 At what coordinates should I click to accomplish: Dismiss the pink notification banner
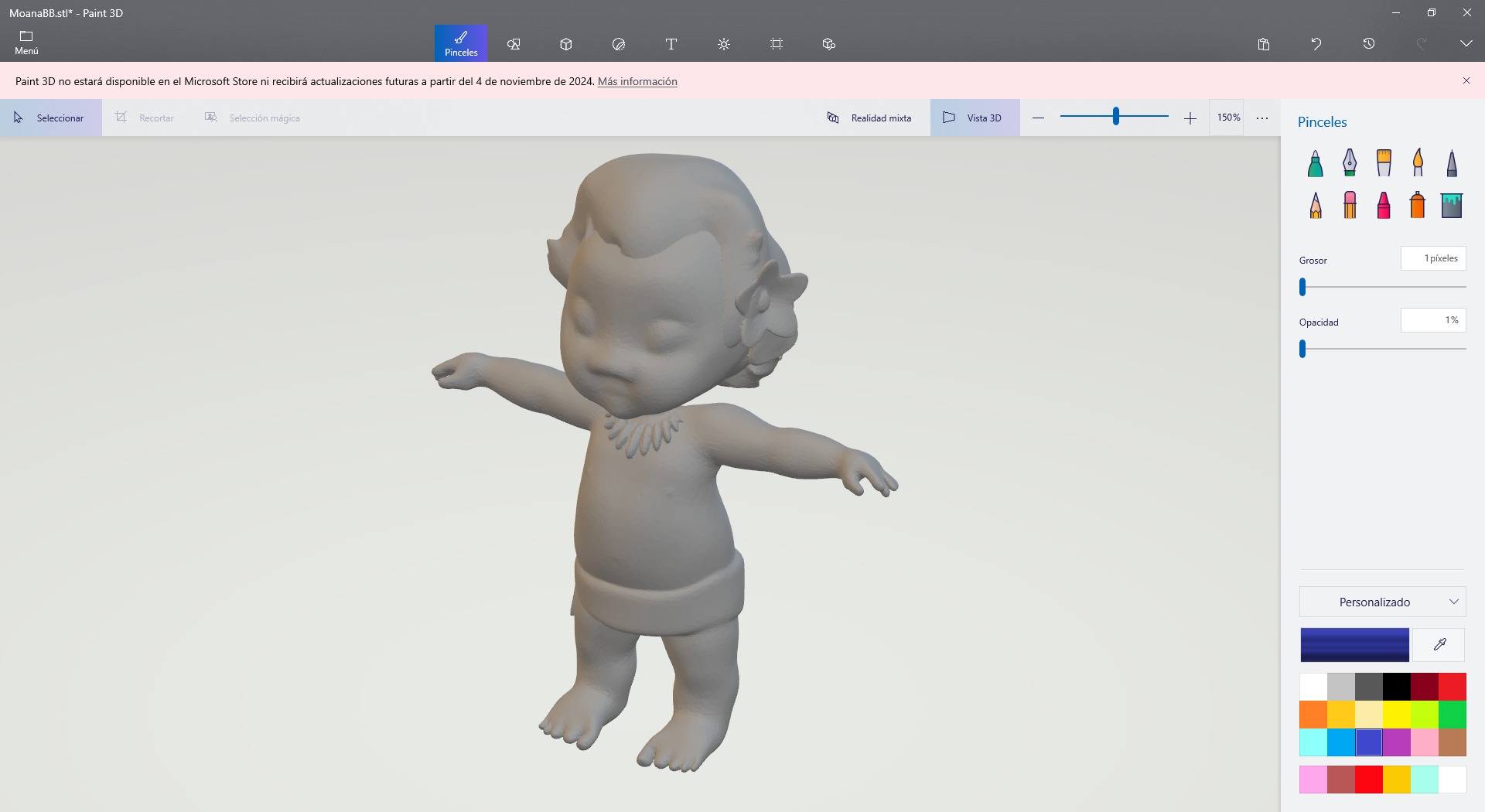click(1466, 80)
